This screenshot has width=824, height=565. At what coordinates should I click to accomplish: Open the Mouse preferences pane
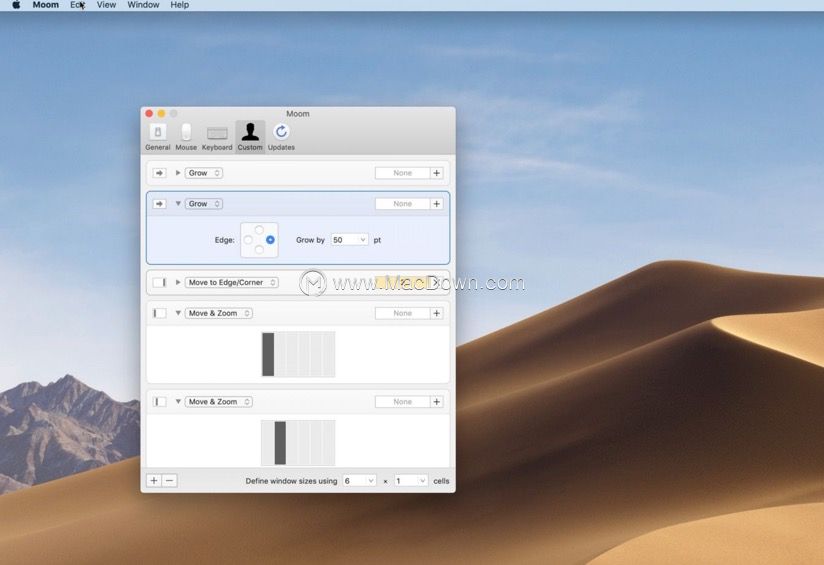point(186,137)
